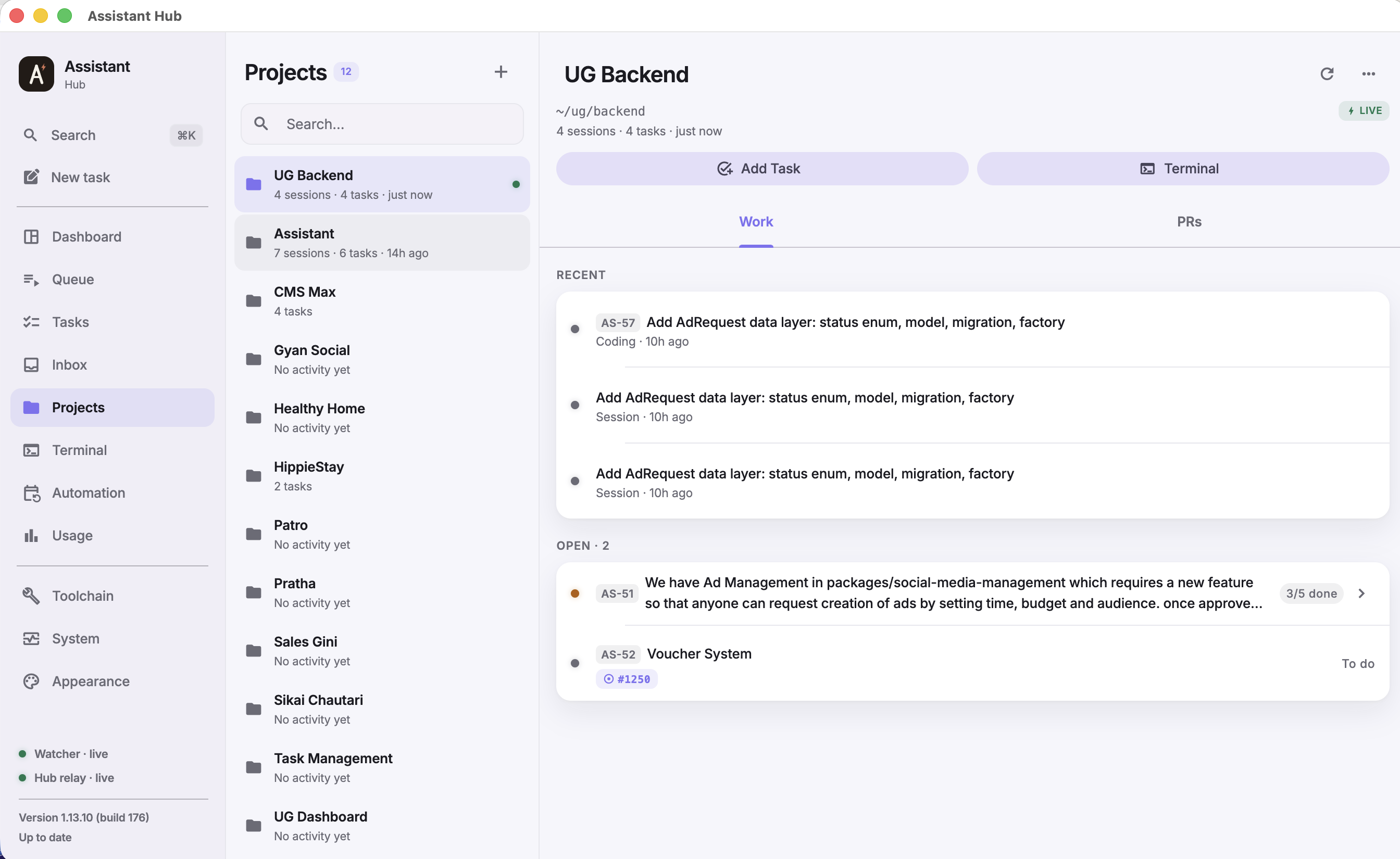Click the Up to date label

[45, 838]
